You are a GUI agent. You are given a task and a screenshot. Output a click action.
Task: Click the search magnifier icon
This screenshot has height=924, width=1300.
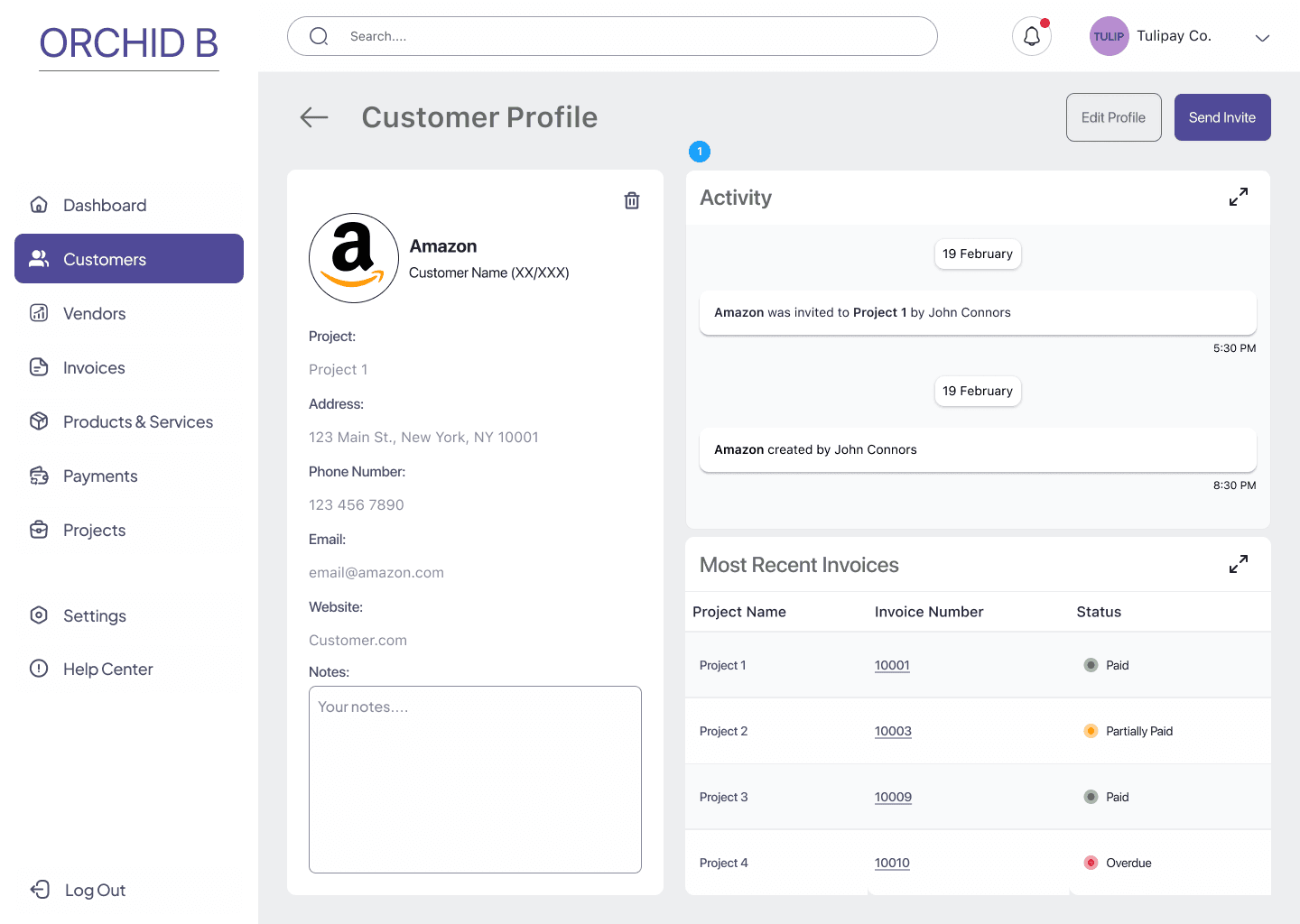[319, 36]
